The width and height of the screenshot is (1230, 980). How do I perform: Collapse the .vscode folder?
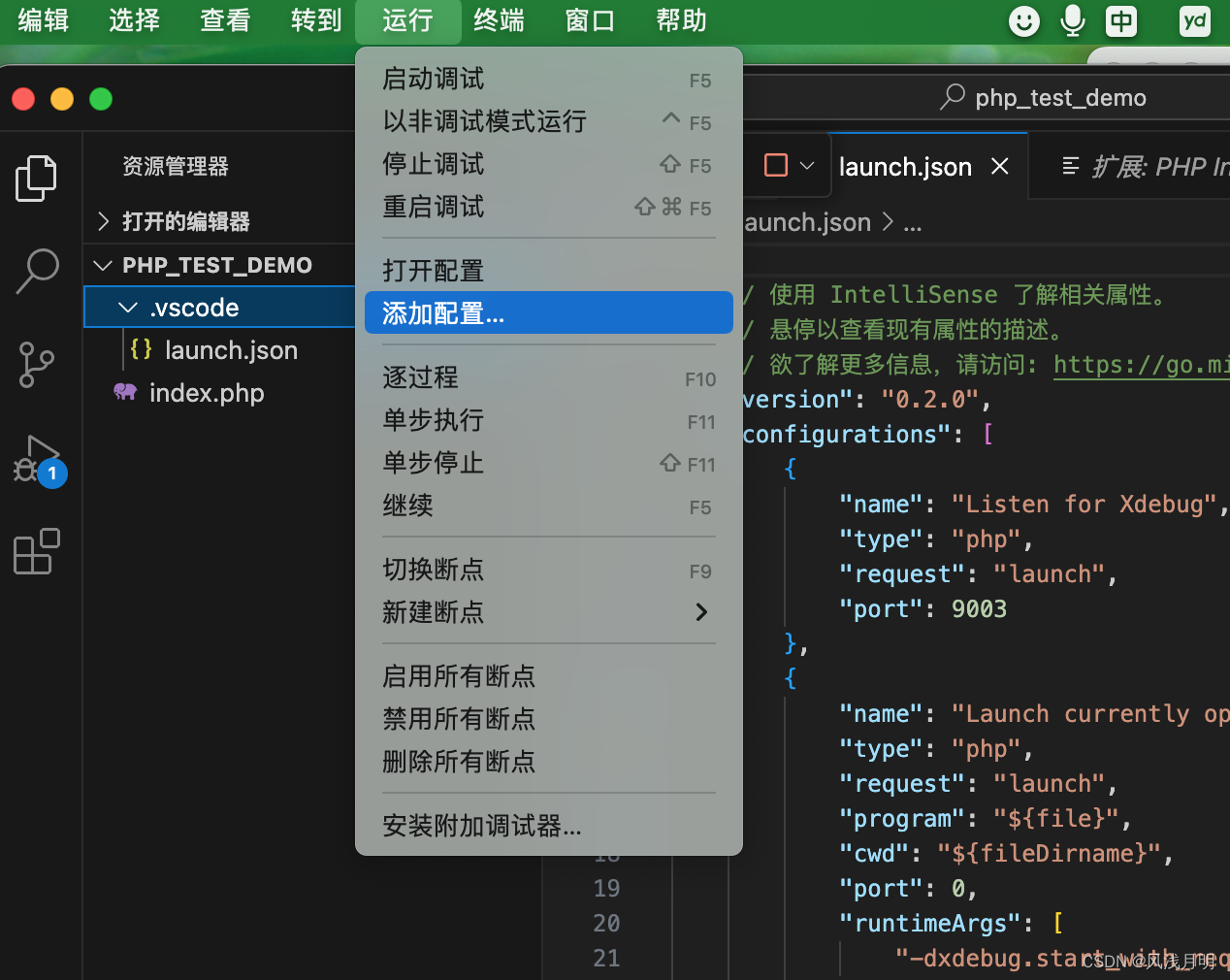(x=129, y=307)
